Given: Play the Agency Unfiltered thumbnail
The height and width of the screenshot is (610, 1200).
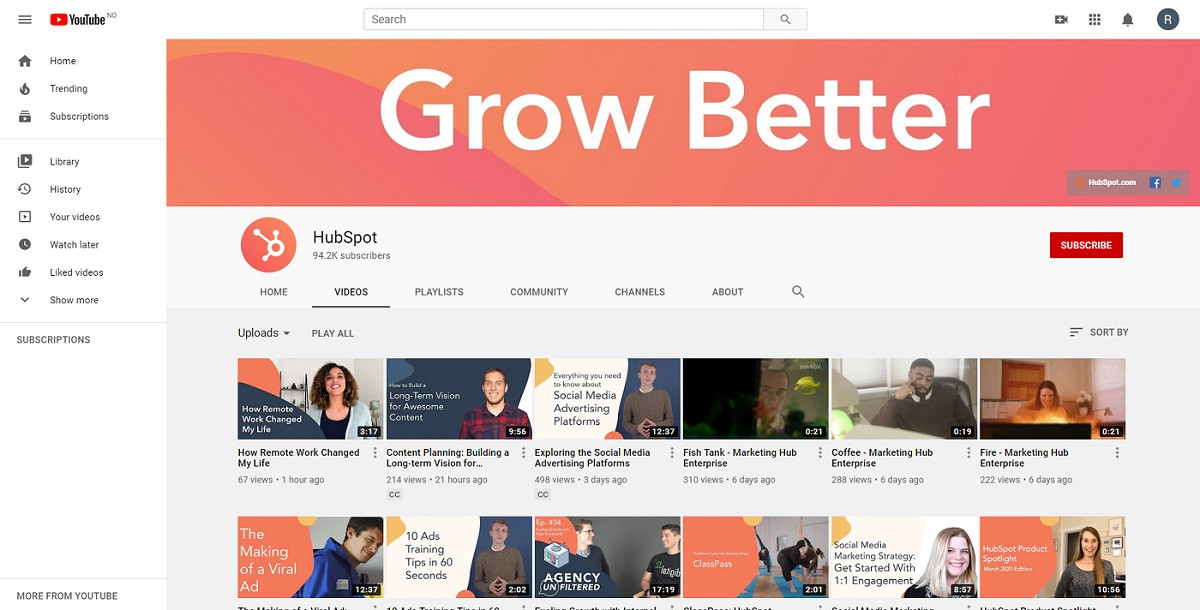Looking at the screenshot, I should (x=607, y=557).
